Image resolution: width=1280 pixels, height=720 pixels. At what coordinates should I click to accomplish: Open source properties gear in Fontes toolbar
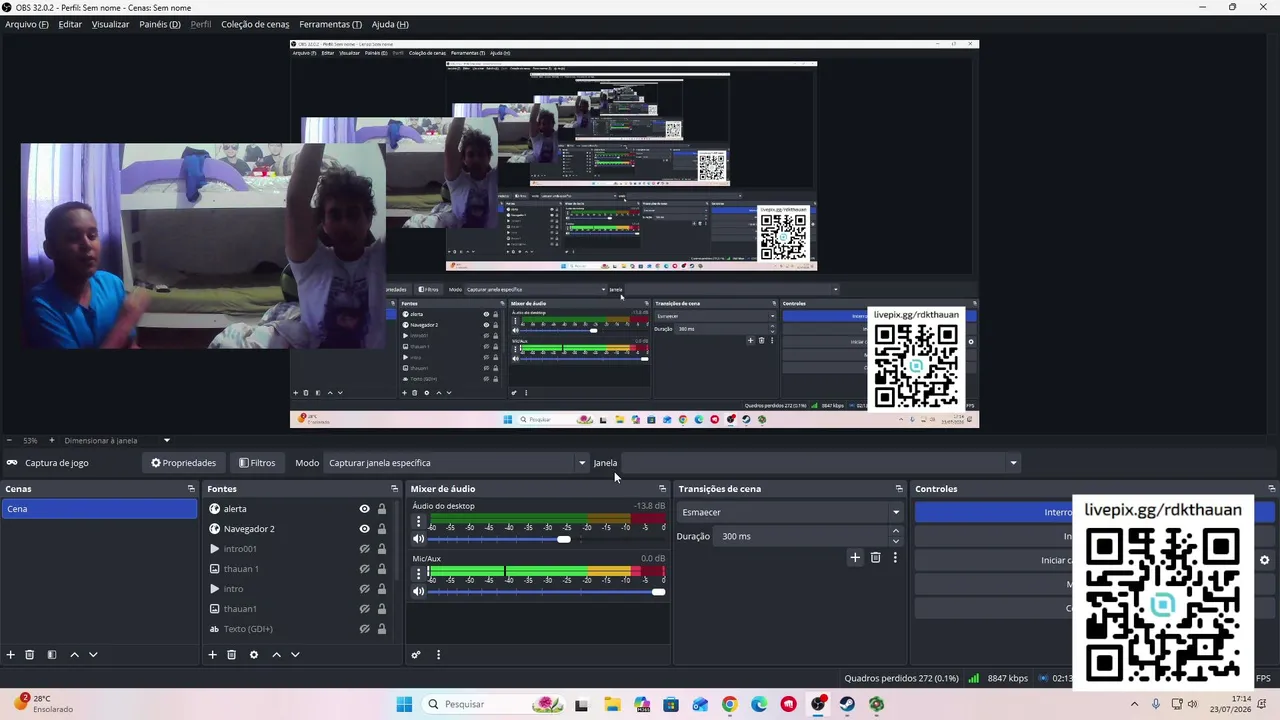[x=254, y=655]
